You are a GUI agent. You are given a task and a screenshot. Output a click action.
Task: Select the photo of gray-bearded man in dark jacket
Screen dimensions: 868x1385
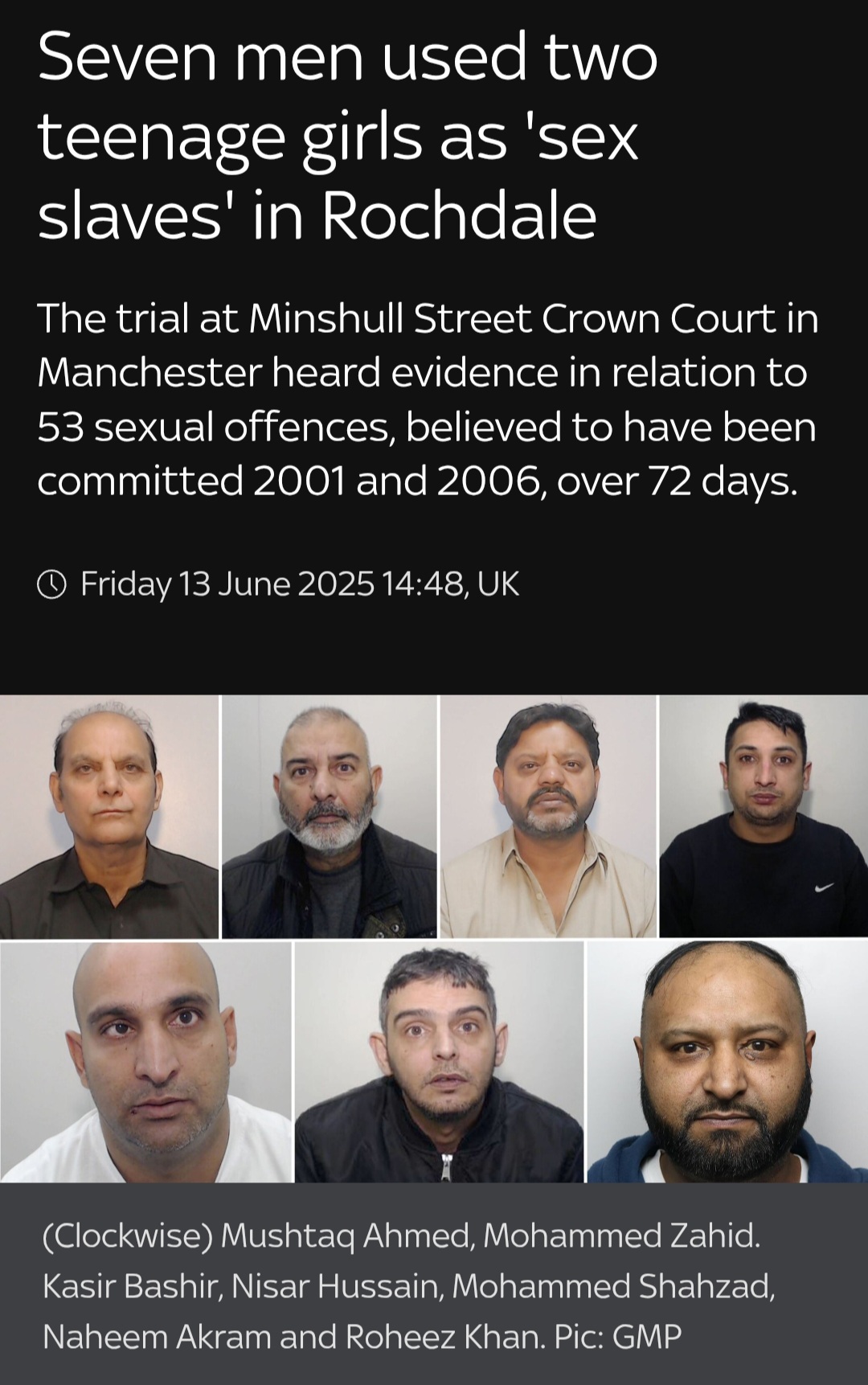click(330, 817)
